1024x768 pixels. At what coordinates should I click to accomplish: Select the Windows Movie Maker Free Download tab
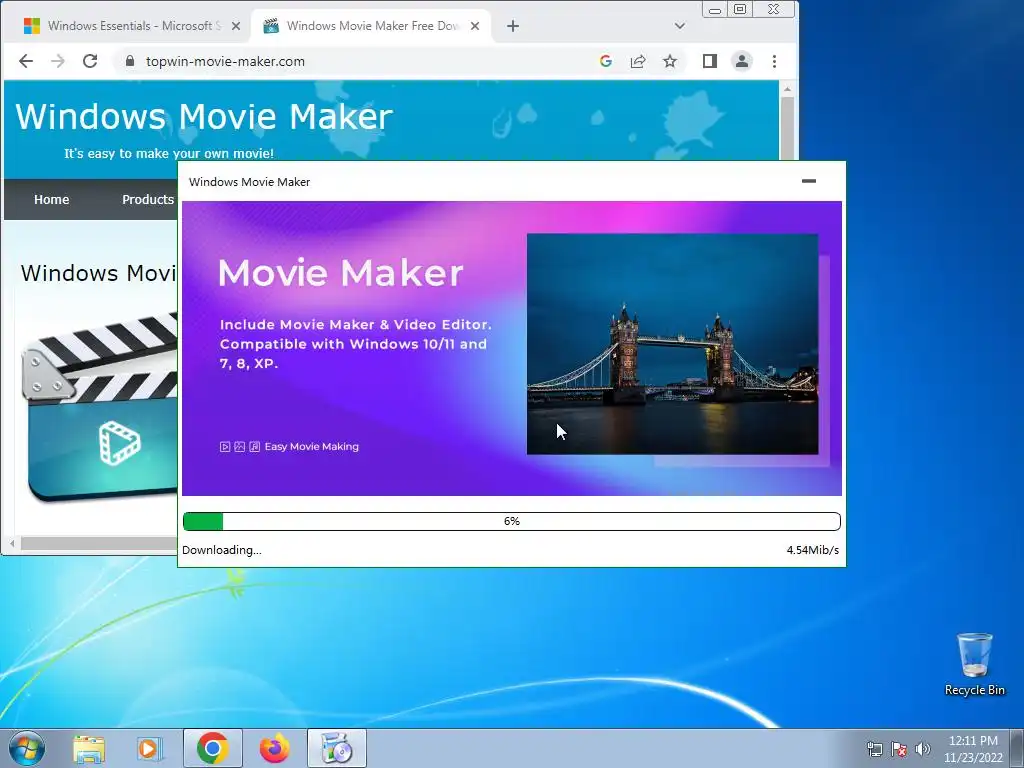point(374,26)
